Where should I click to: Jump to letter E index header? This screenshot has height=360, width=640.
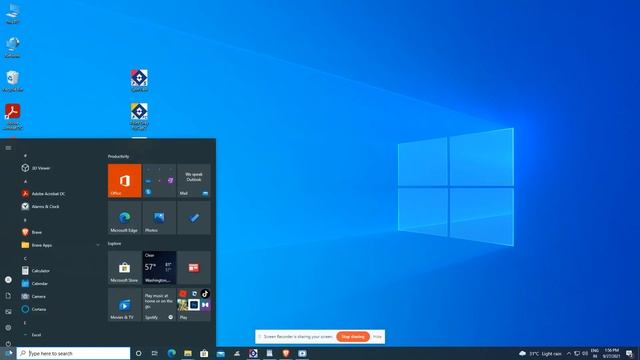pos(25,322)
